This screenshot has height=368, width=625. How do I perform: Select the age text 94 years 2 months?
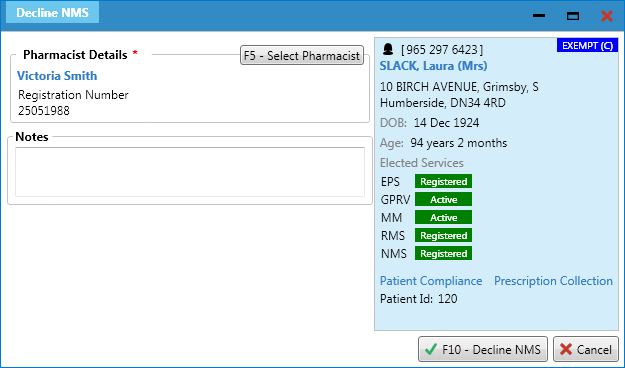tap(459, 143)
